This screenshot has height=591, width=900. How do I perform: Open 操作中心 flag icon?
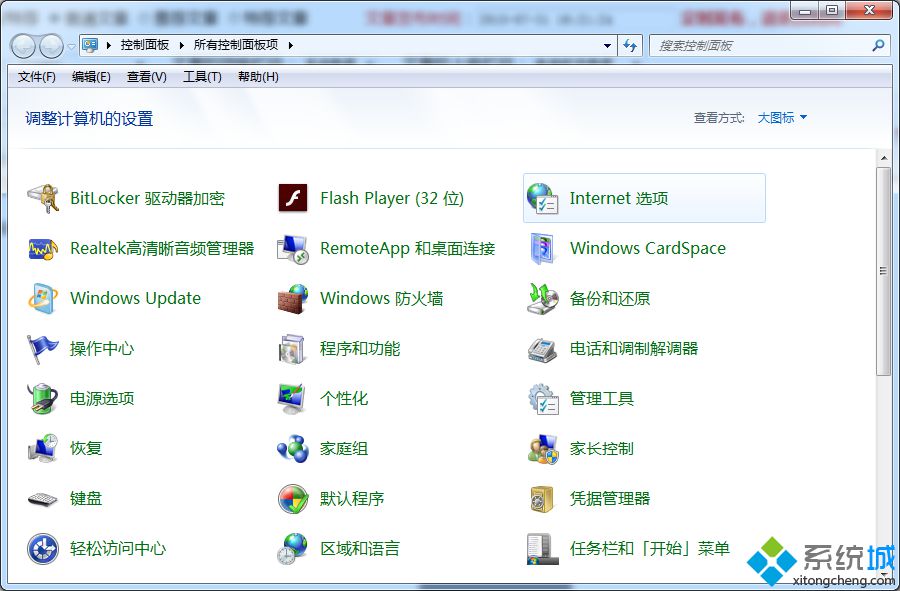(43, 349)
